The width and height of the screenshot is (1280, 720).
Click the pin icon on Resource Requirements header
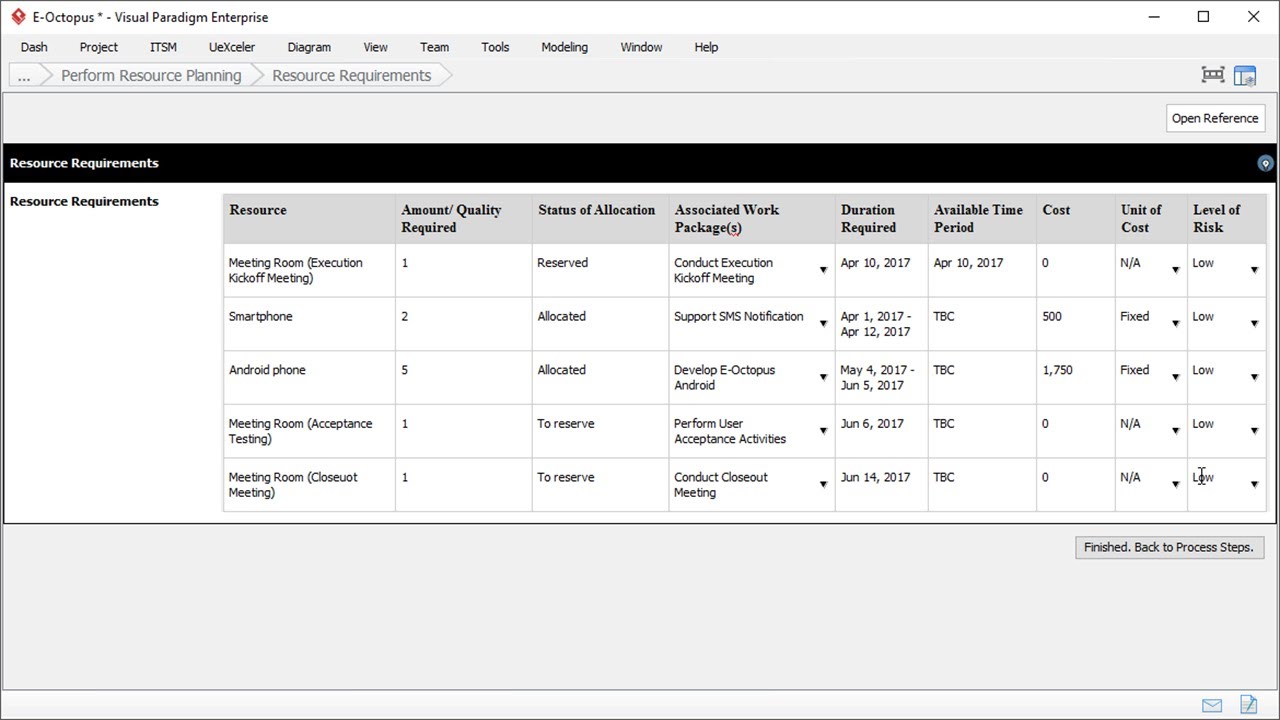(x=1265, y=163)
